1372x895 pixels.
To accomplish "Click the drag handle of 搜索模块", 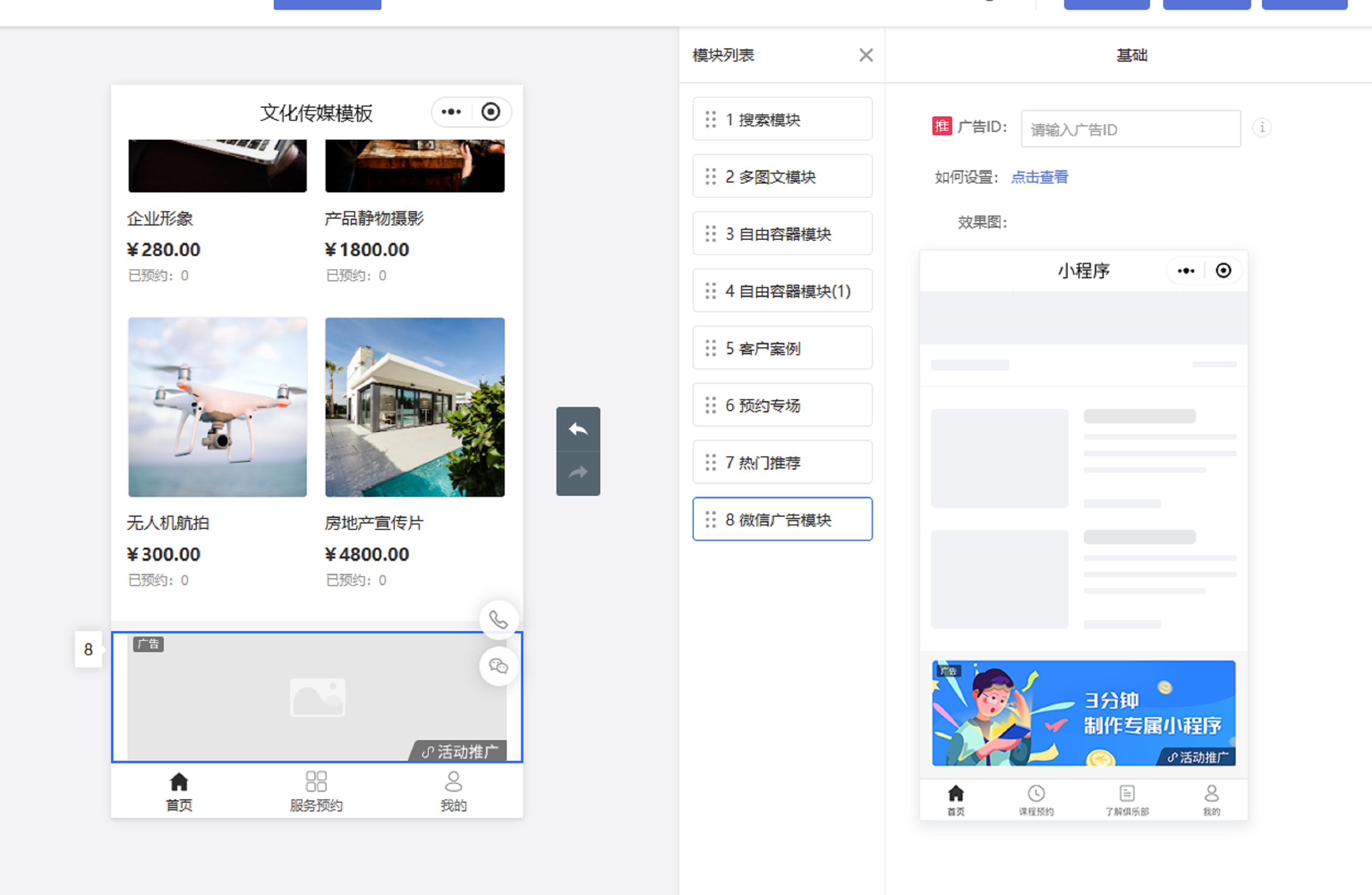I will pyautogui.click(x=710, y=119).
